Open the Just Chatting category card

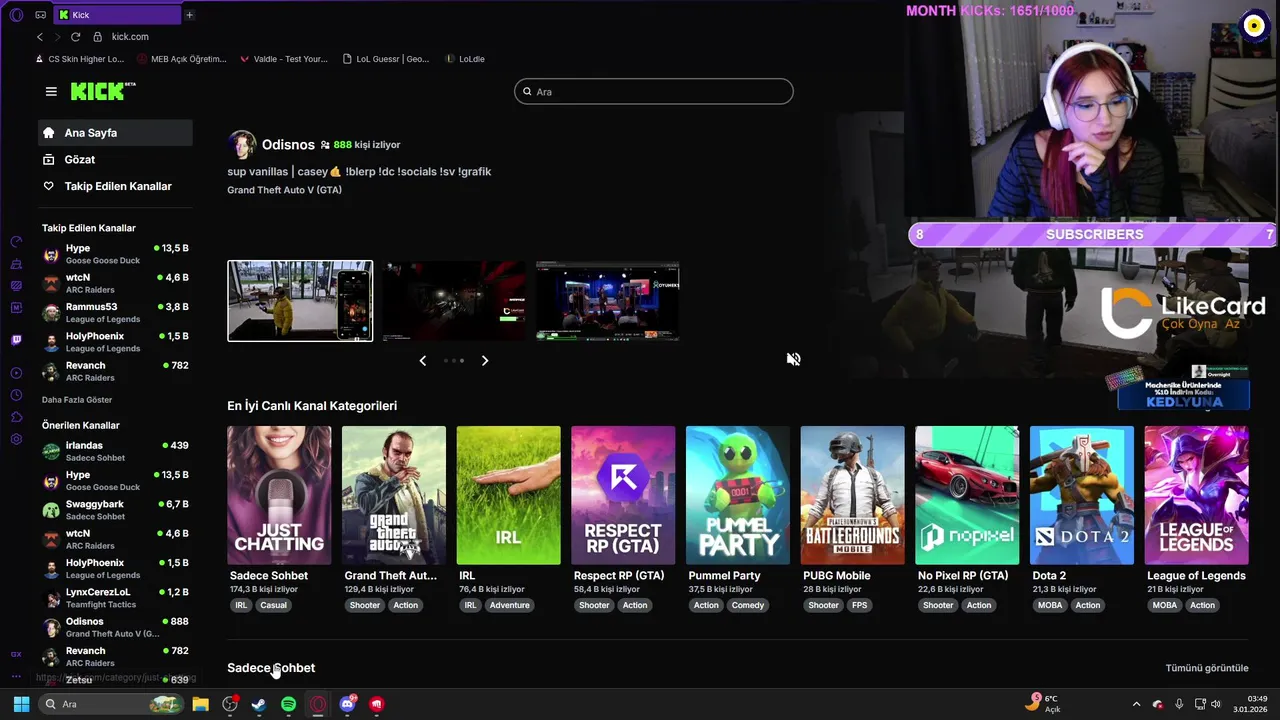click(x=279, y=495)
